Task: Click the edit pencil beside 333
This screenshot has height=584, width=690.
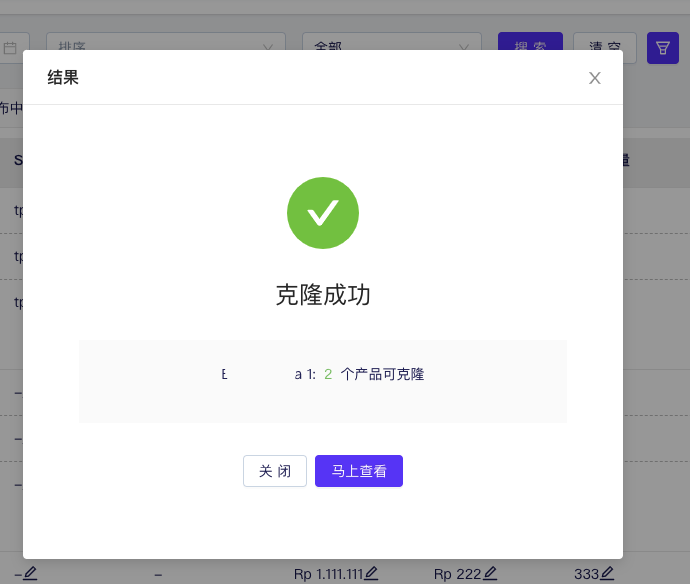Action: [x=607, y=573]
